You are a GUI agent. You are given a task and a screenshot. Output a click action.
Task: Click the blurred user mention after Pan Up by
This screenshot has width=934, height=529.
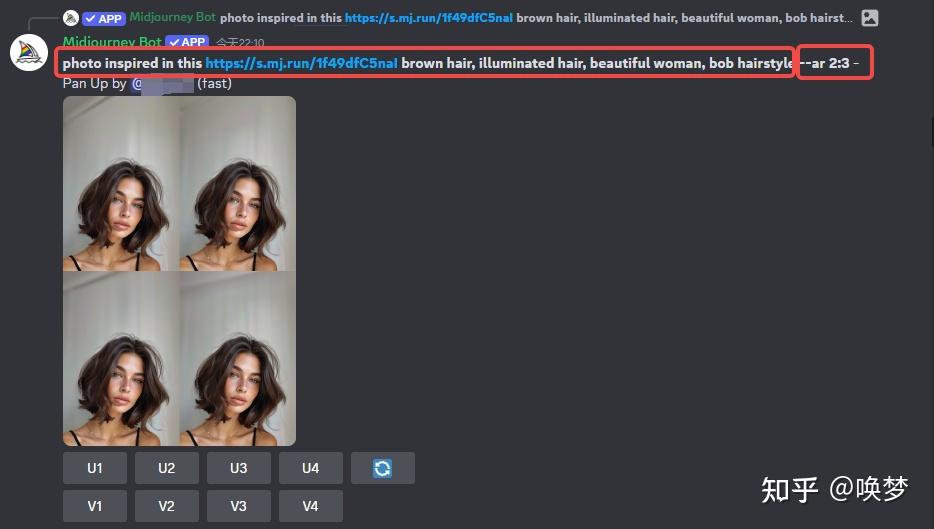pos(163,83)
